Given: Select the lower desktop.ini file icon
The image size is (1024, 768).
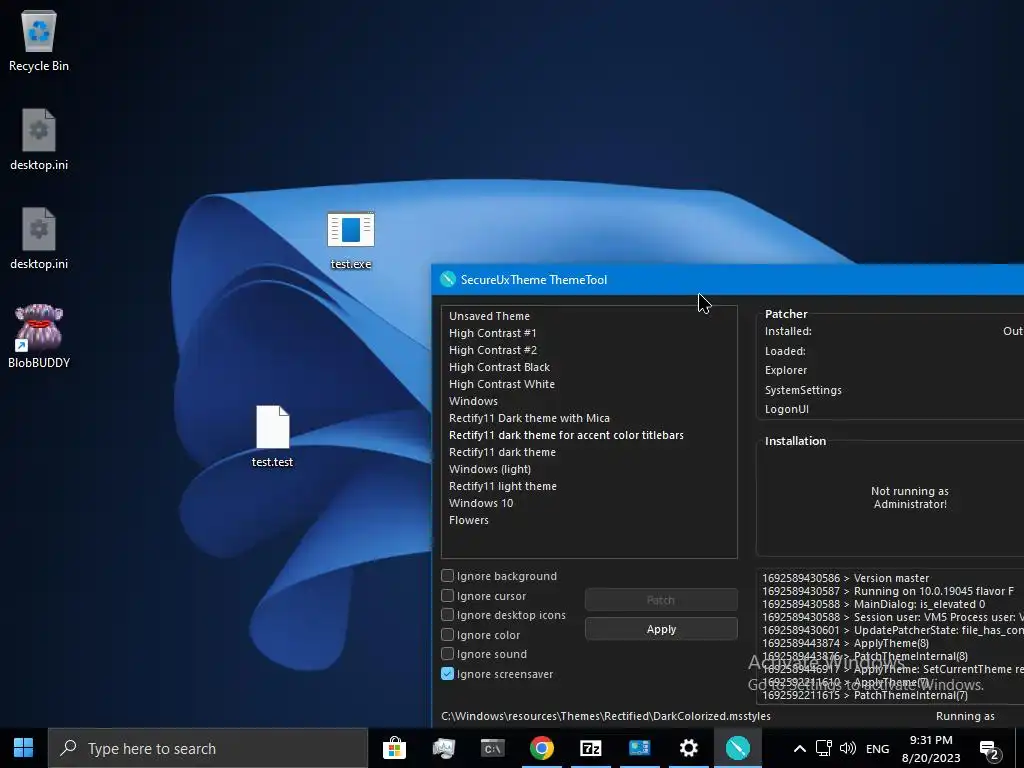Looking at the screenshot, I should 39,239.
